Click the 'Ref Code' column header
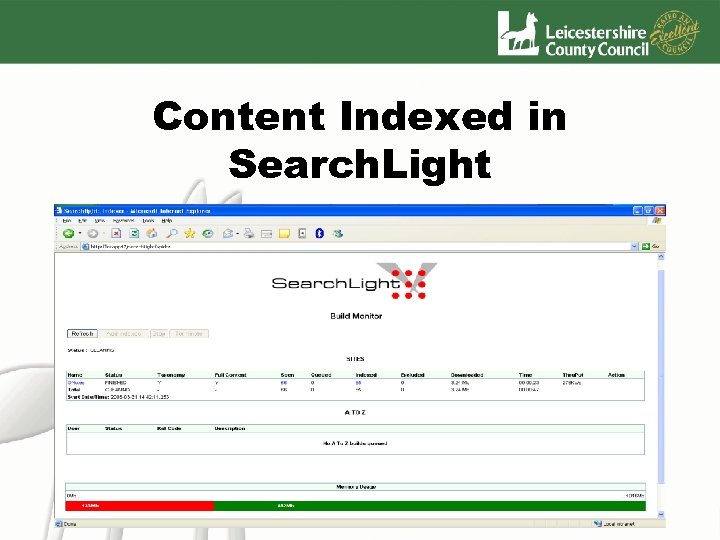The width and height of the screenshot is (720, 540). (x=169, y=428)
